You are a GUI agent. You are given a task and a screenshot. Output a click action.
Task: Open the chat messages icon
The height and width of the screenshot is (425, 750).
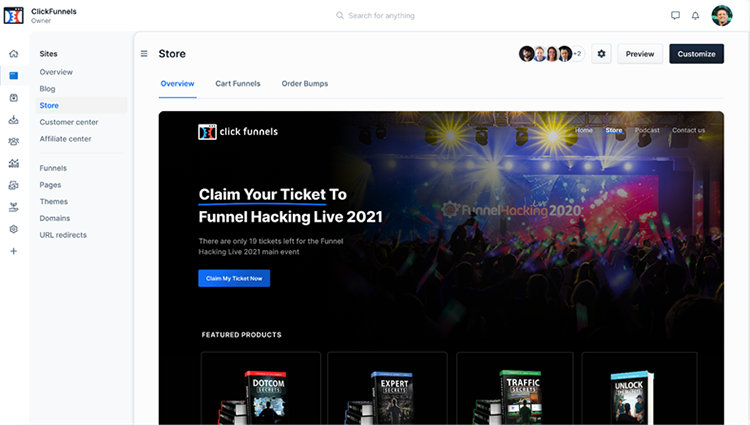[675, 15]
